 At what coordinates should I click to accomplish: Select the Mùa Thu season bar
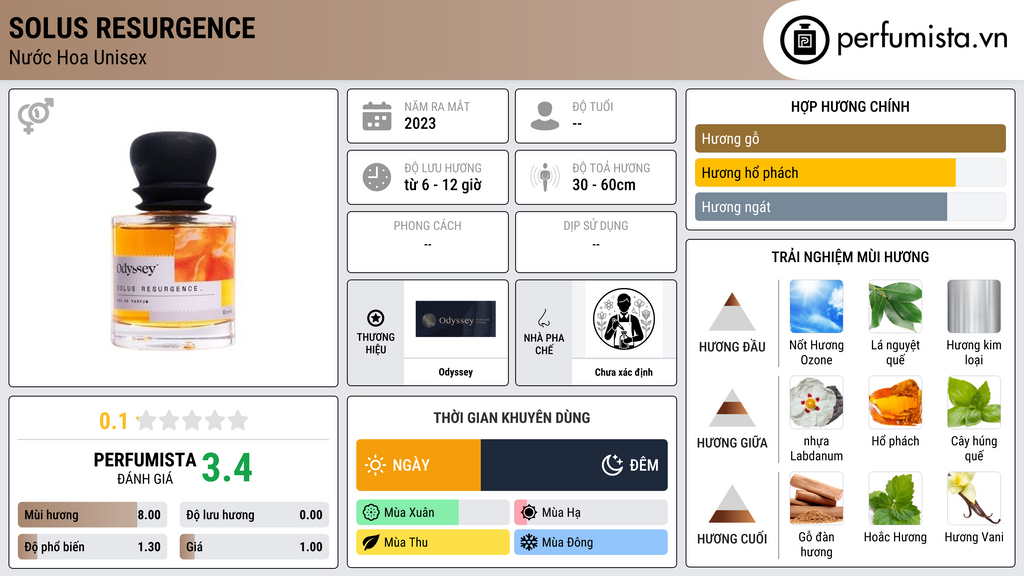coord(433,542)
